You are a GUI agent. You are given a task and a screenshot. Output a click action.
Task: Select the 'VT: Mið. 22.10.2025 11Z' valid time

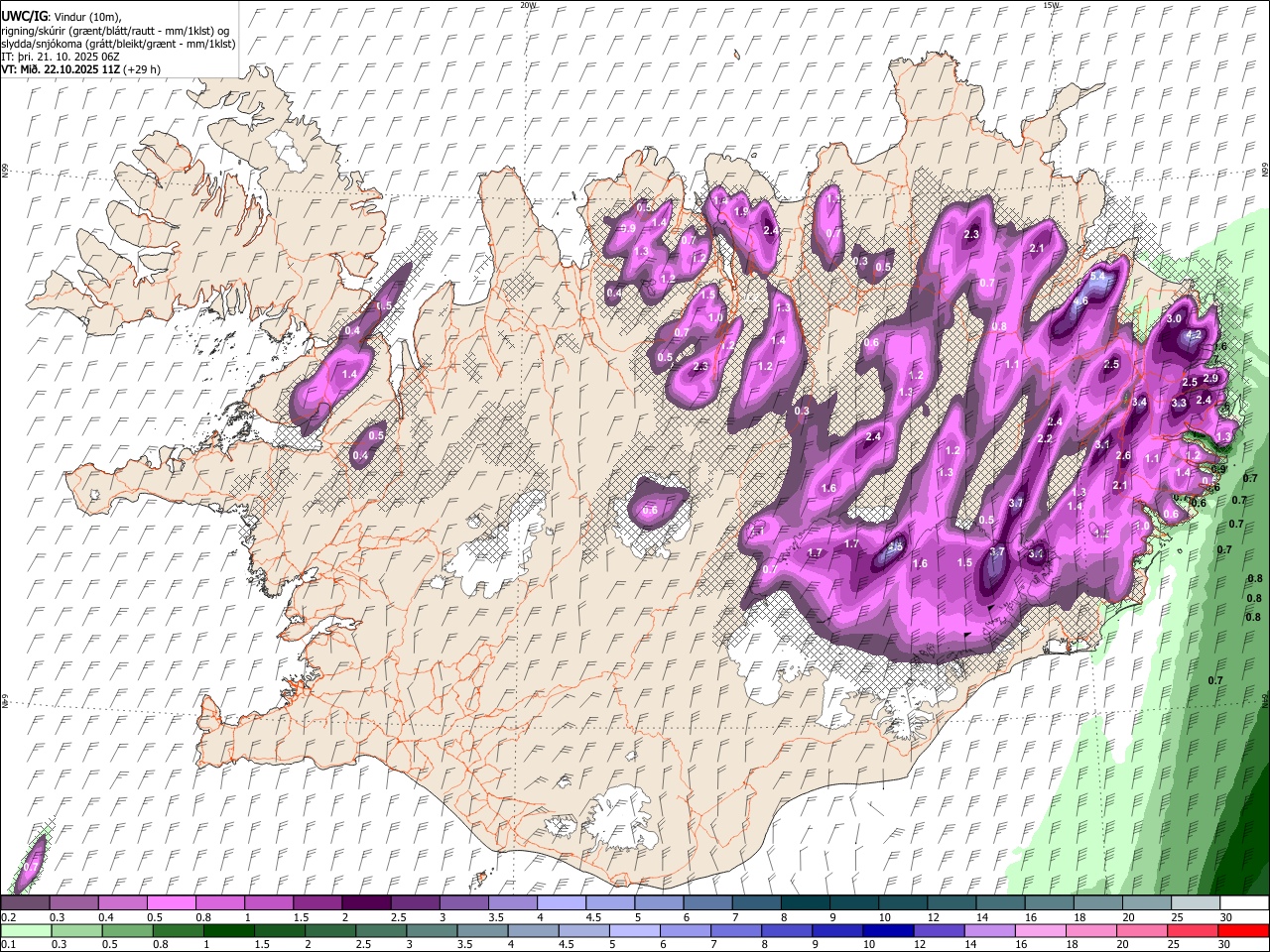61,69
